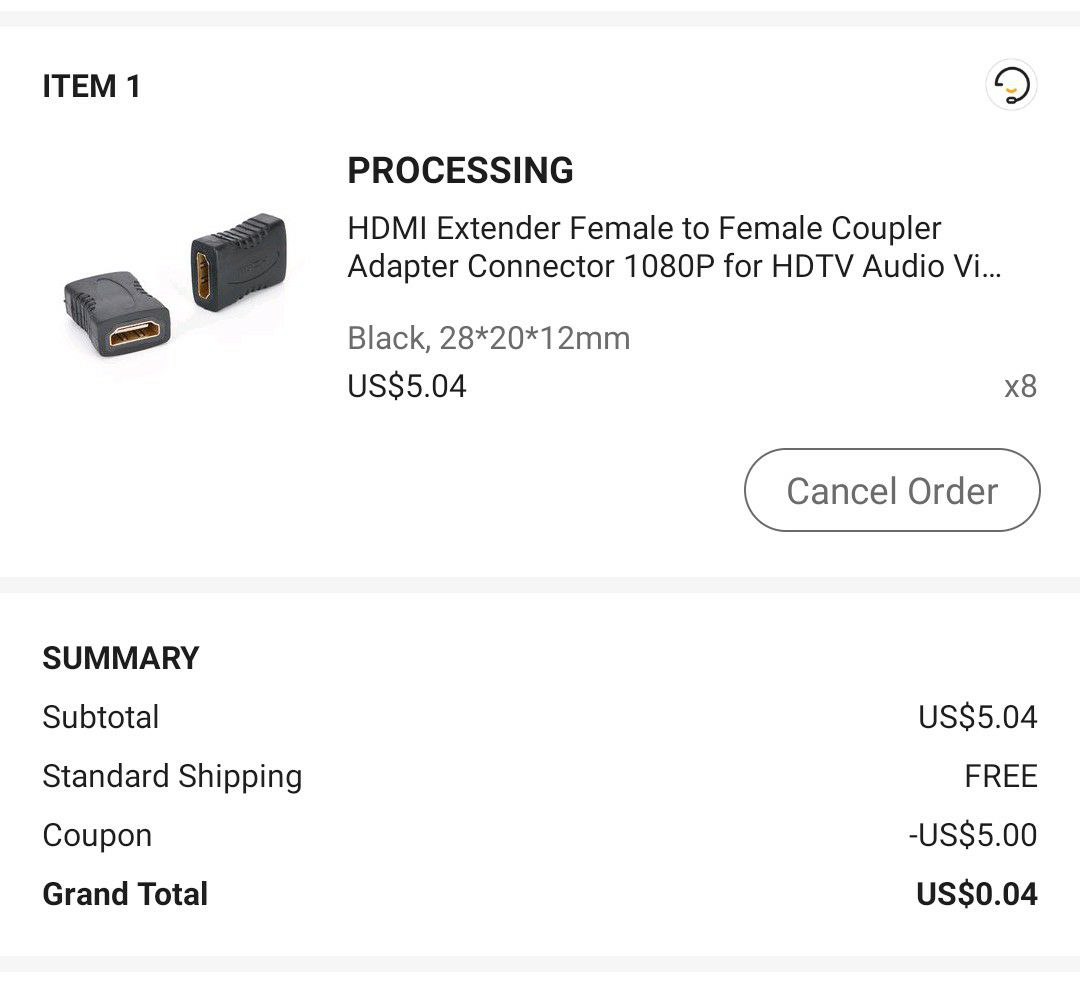Image resolution: width=1080 pixels, height=985 pixels.
Task: Select the Grand Total label
Action: pyautogui.click(x=125, y=894)
